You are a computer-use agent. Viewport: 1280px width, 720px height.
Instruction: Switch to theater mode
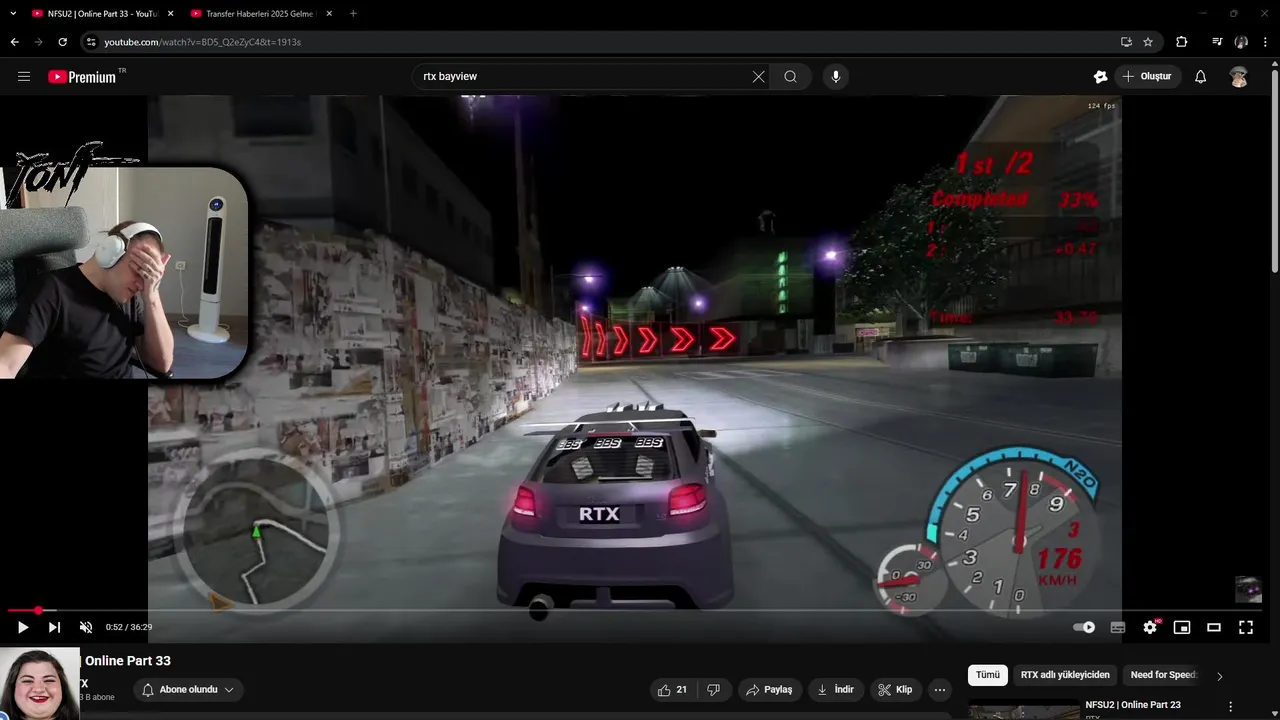click(1214, 627)
